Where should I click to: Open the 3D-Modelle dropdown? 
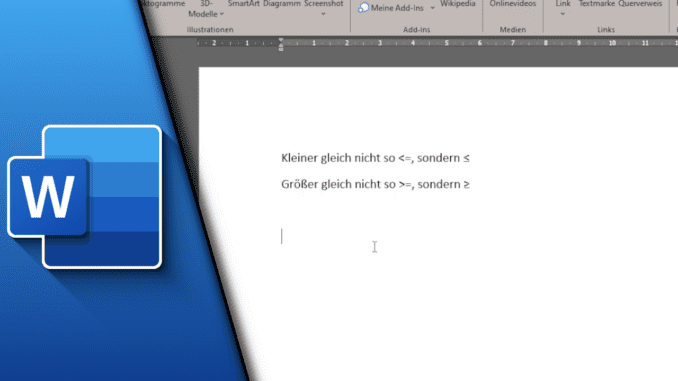tap(206, 9)
